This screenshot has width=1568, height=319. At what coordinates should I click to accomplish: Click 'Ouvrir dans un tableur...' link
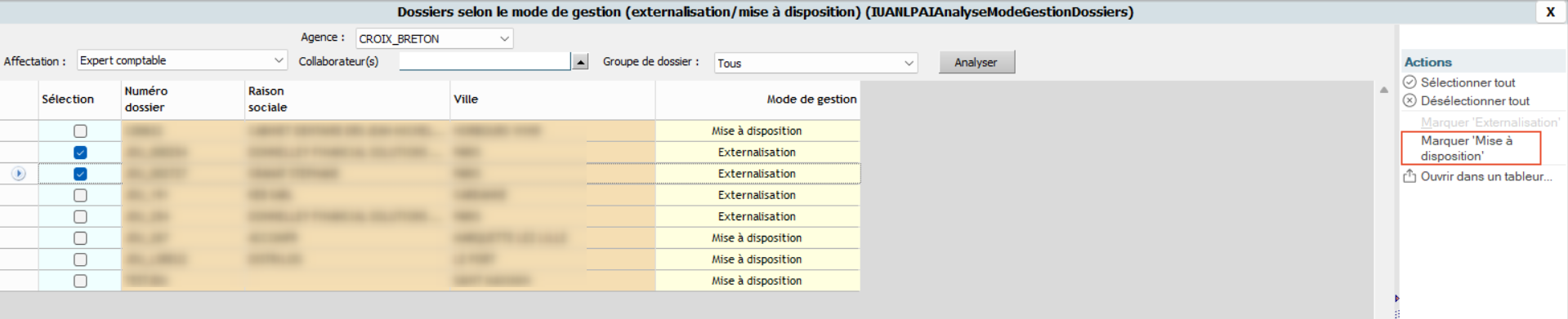(1486, 176)
